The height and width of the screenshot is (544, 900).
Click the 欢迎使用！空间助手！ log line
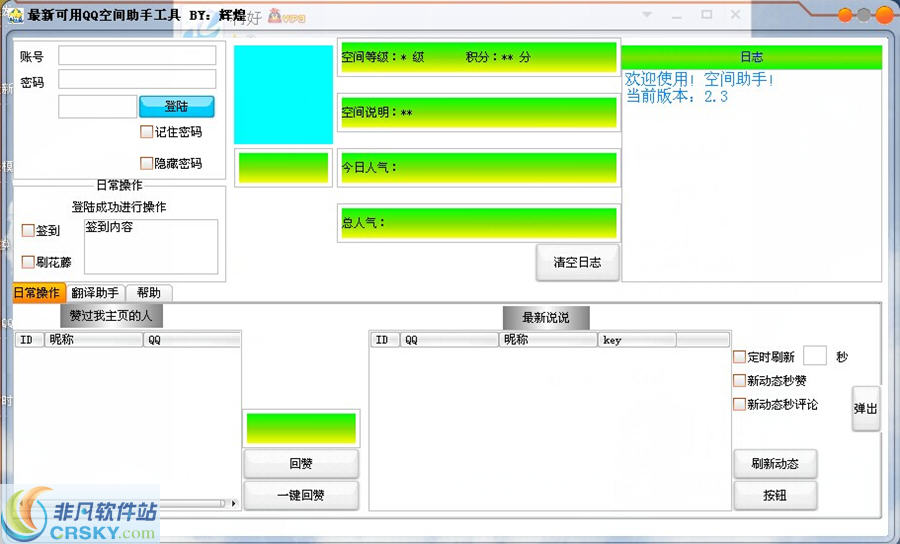pos(700,79)
